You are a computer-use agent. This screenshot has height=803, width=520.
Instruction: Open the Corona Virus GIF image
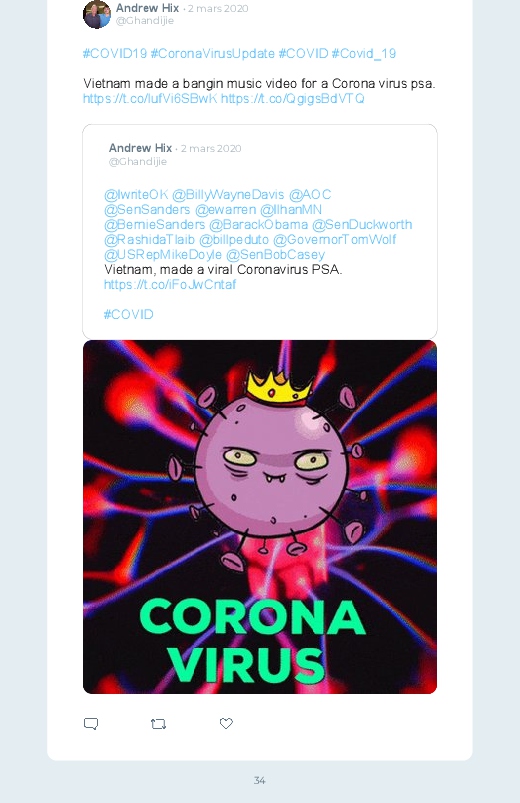pos(260,517)
